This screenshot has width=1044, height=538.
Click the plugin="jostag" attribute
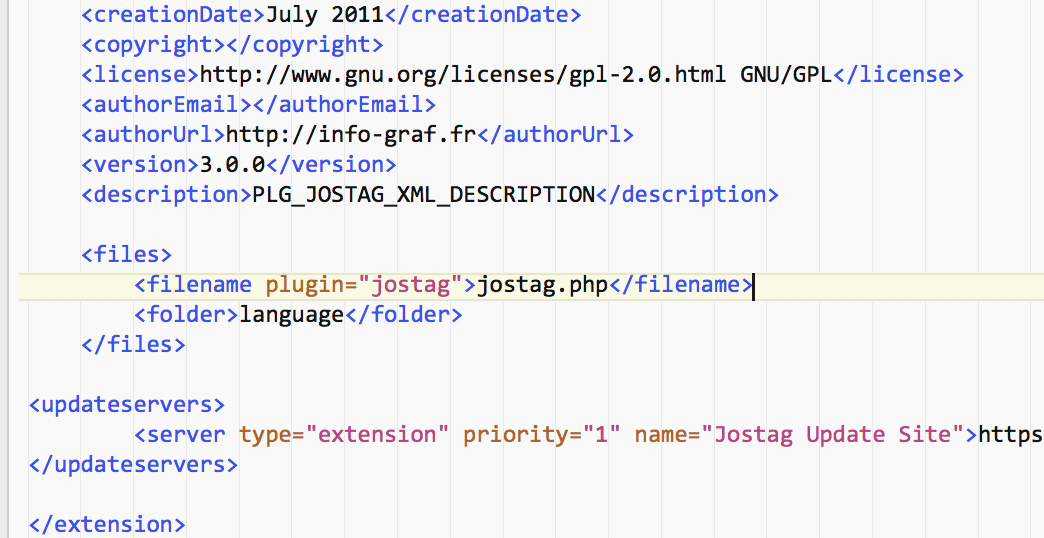[364, 285]
